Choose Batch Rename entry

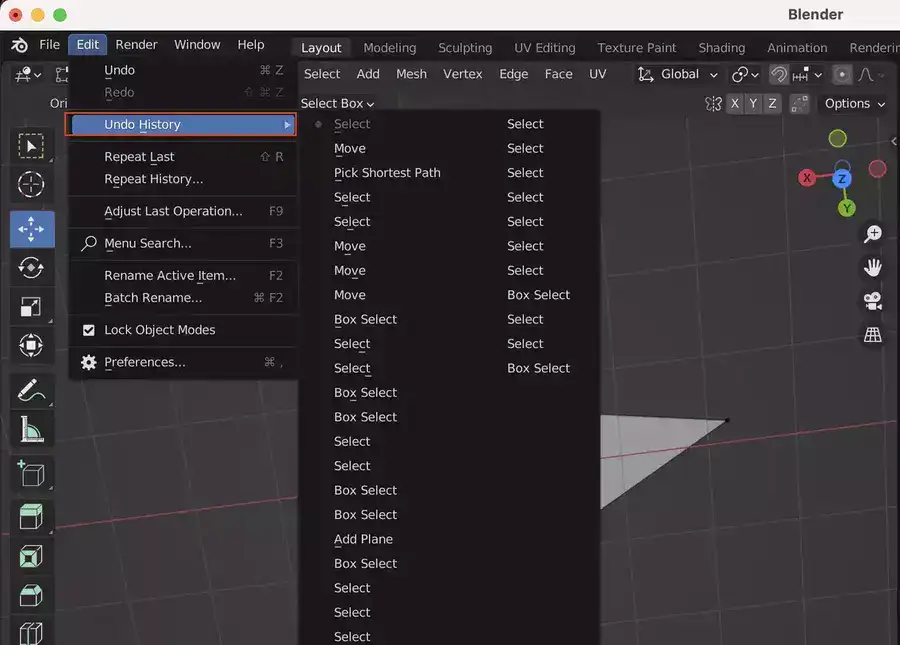click(x=182, y=298)
